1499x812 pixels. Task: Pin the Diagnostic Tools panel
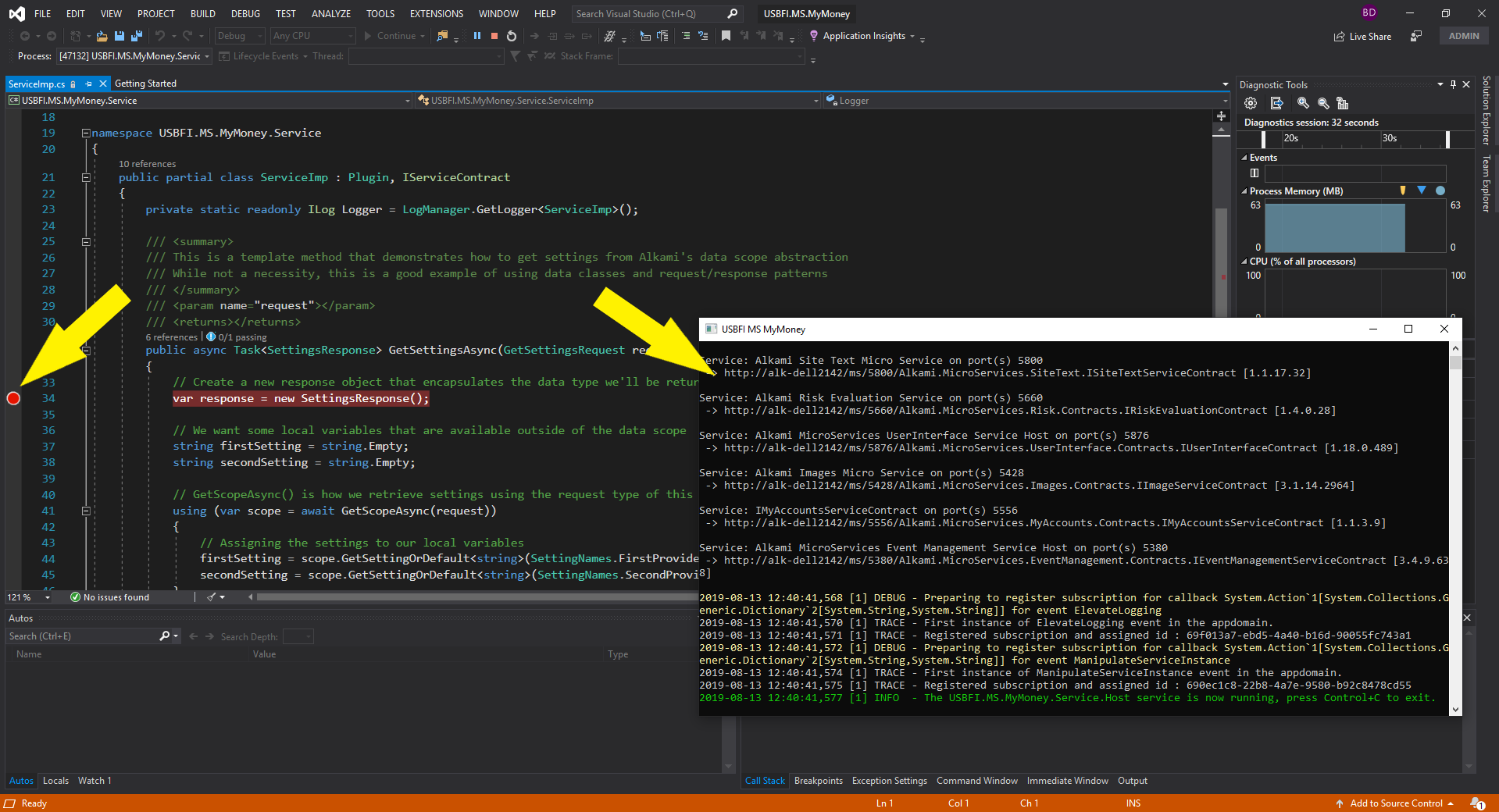[1453, 84]
